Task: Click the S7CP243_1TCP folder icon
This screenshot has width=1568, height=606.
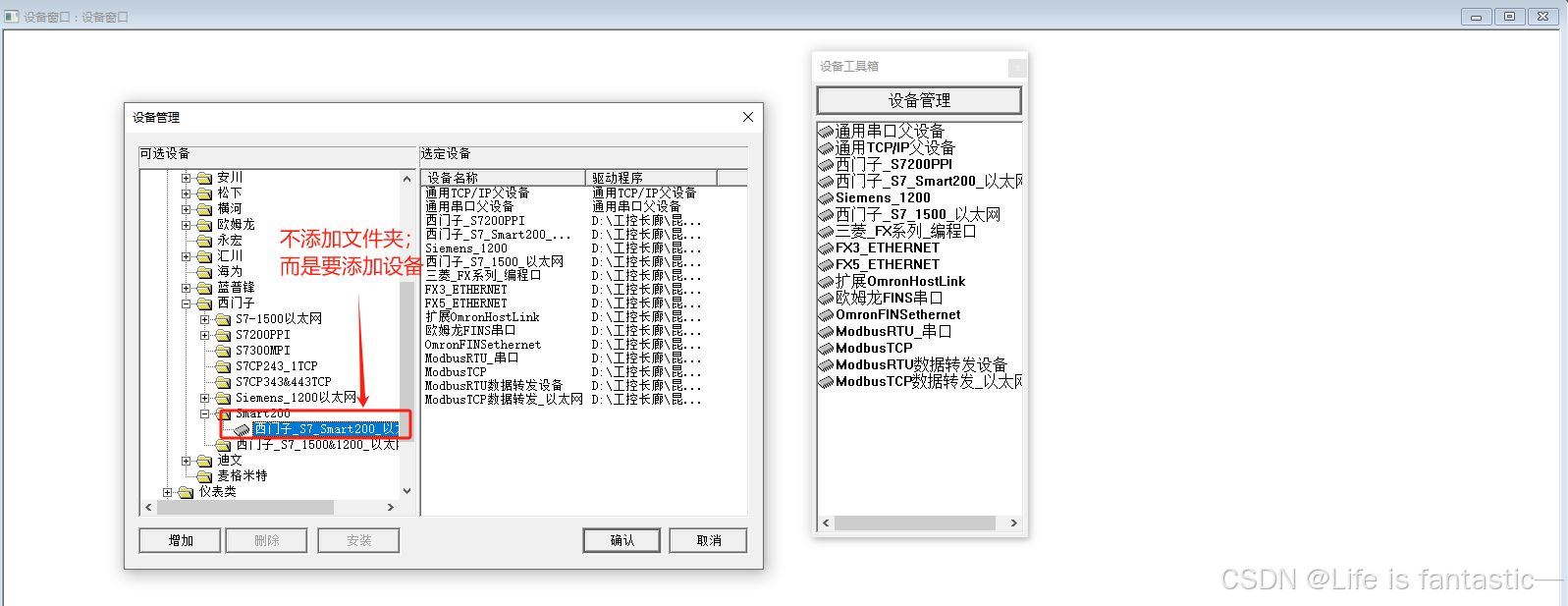Action: (223, 366)
